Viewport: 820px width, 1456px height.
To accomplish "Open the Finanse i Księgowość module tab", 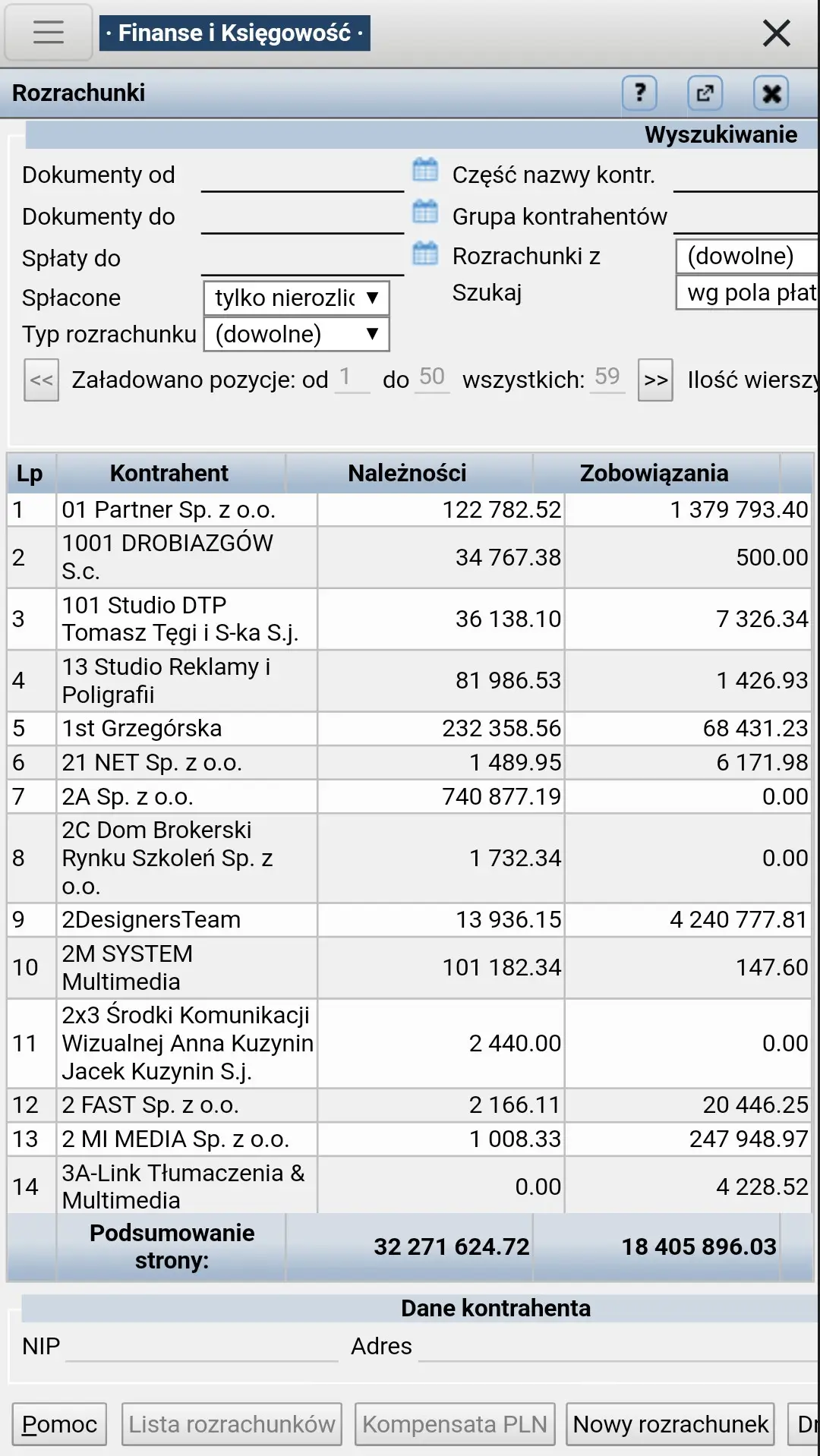I will pos(235,33).
